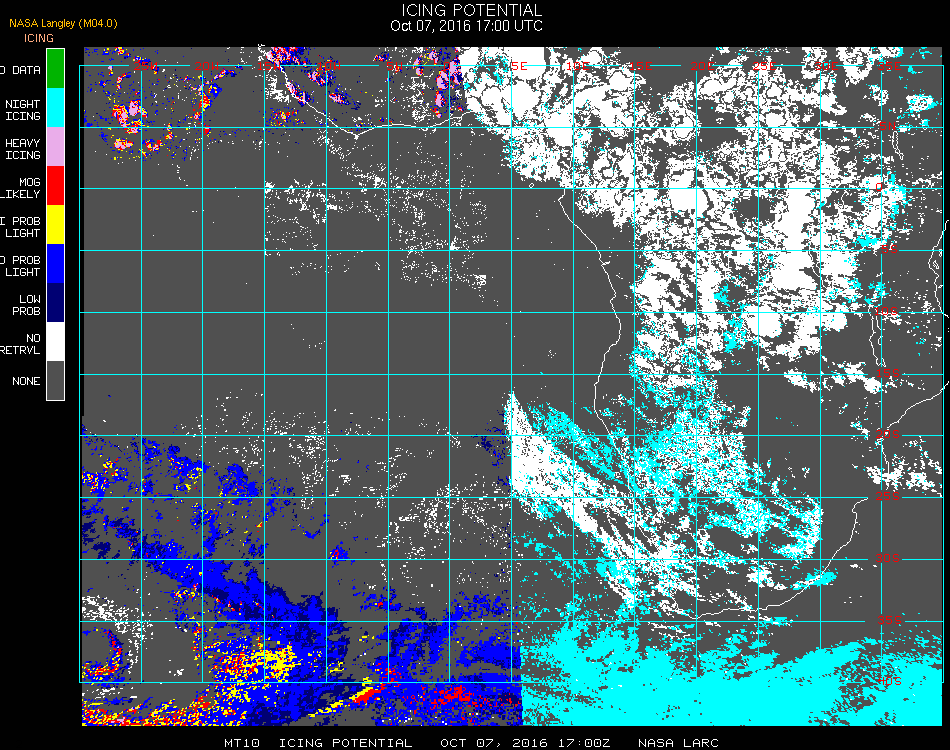Image resolution: width=950 pixels, height=750 pixels.
Task: Click the 20E longitude label
Action: 702,66
